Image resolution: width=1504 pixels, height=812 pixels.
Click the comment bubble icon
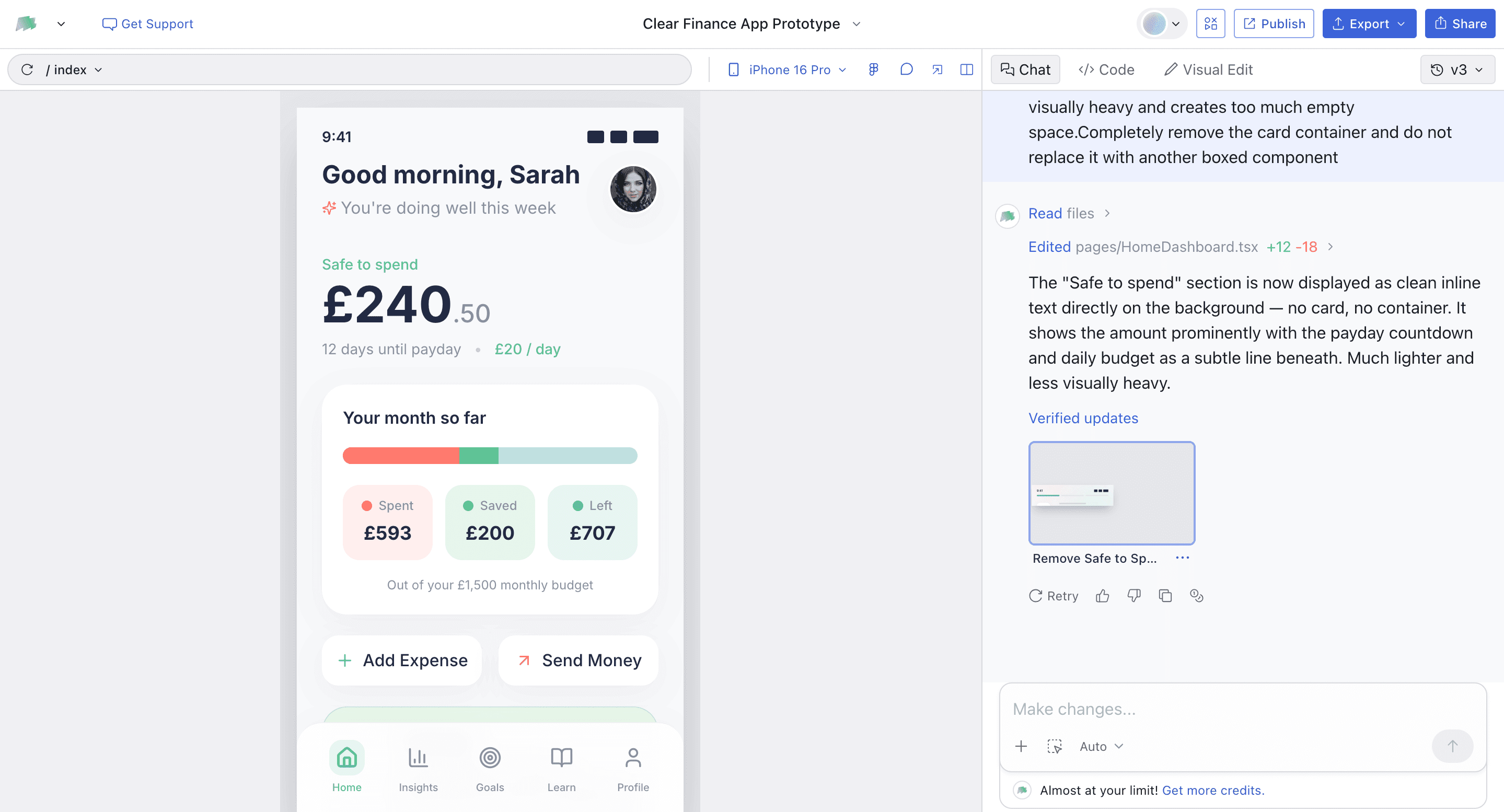click(x=906, y=69)
